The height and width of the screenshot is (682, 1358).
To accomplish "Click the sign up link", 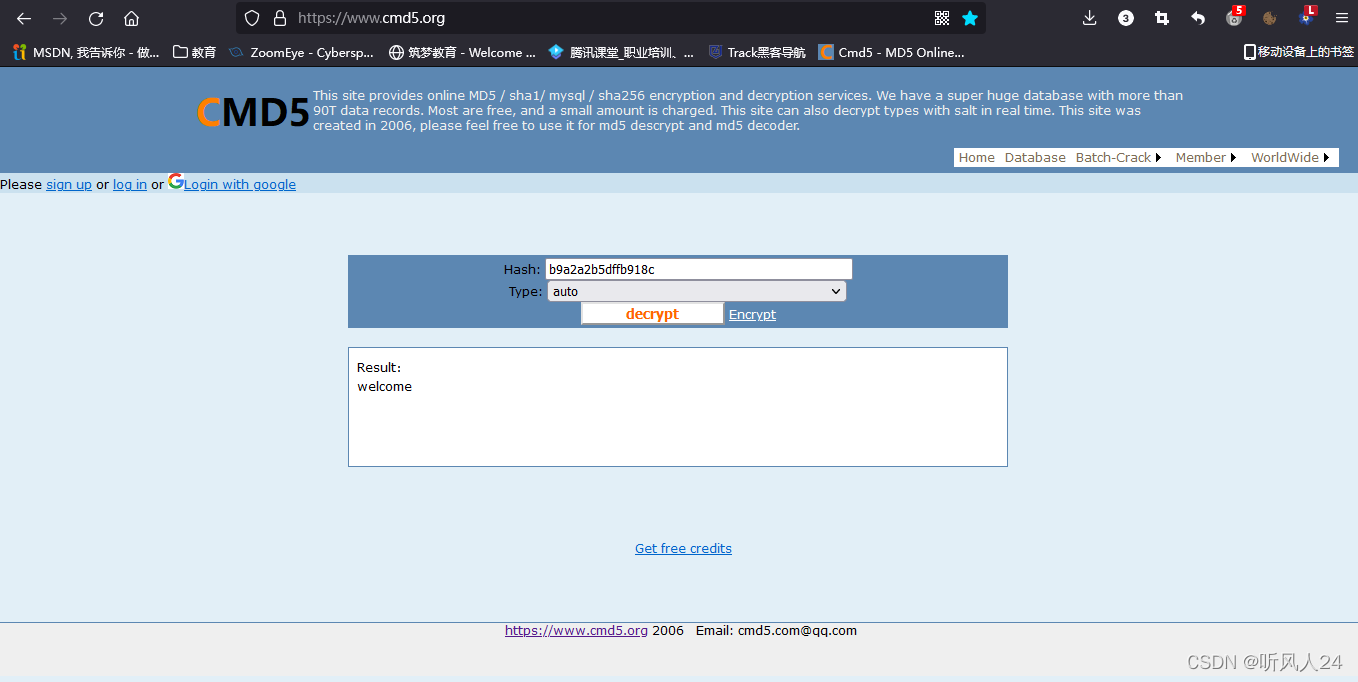I will pyautogui.click(x=69, y=184).
